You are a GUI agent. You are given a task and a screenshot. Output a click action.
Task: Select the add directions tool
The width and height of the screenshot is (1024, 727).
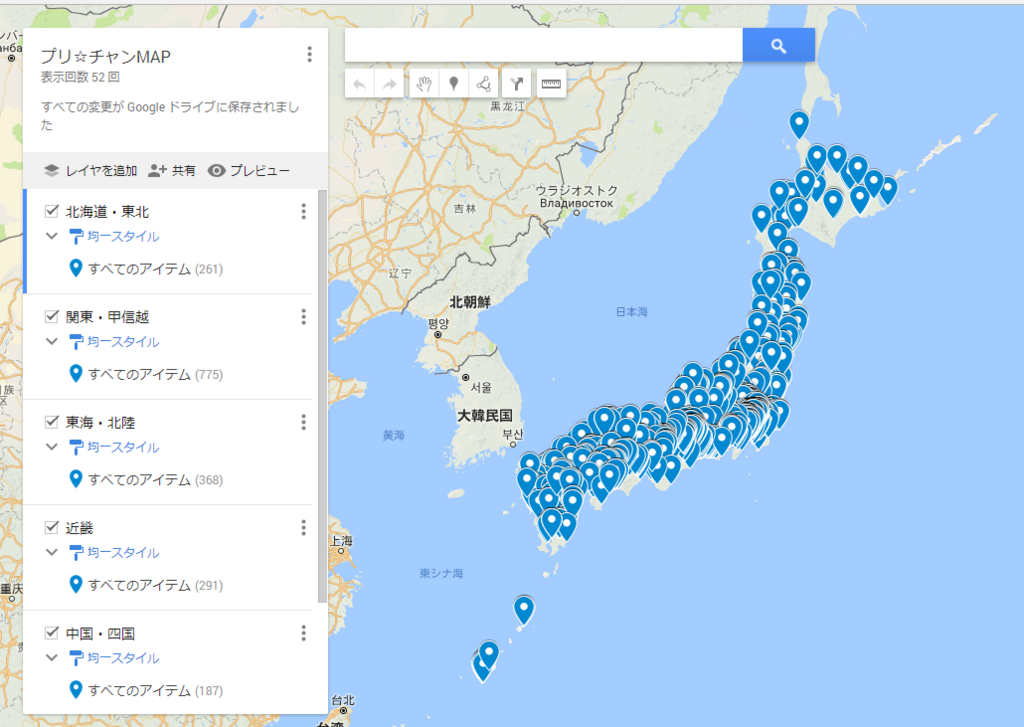pos(517,84)
